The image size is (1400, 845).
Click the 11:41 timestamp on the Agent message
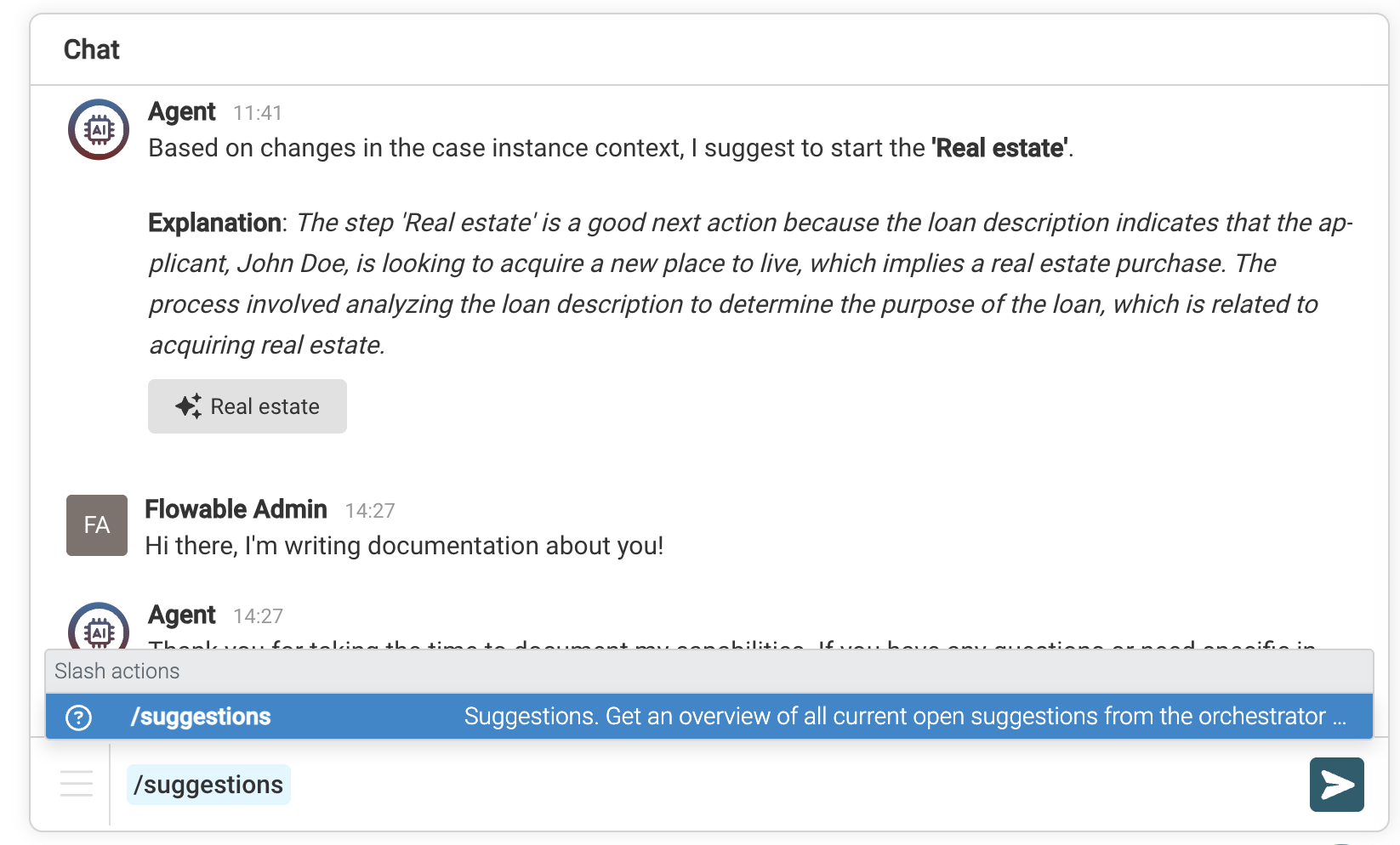coord(258,111)
